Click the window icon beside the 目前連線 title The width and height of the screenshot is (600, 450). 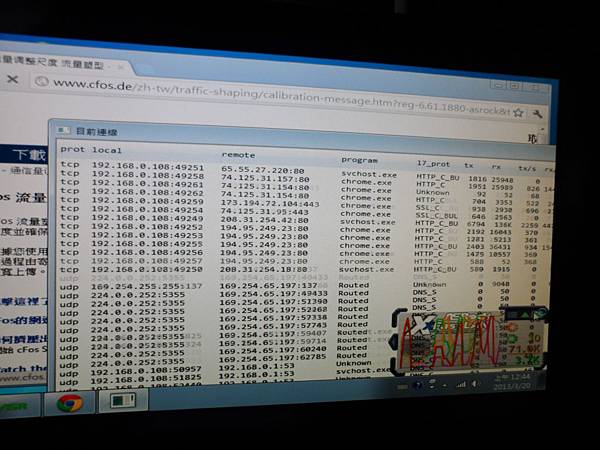click(64, 130)
